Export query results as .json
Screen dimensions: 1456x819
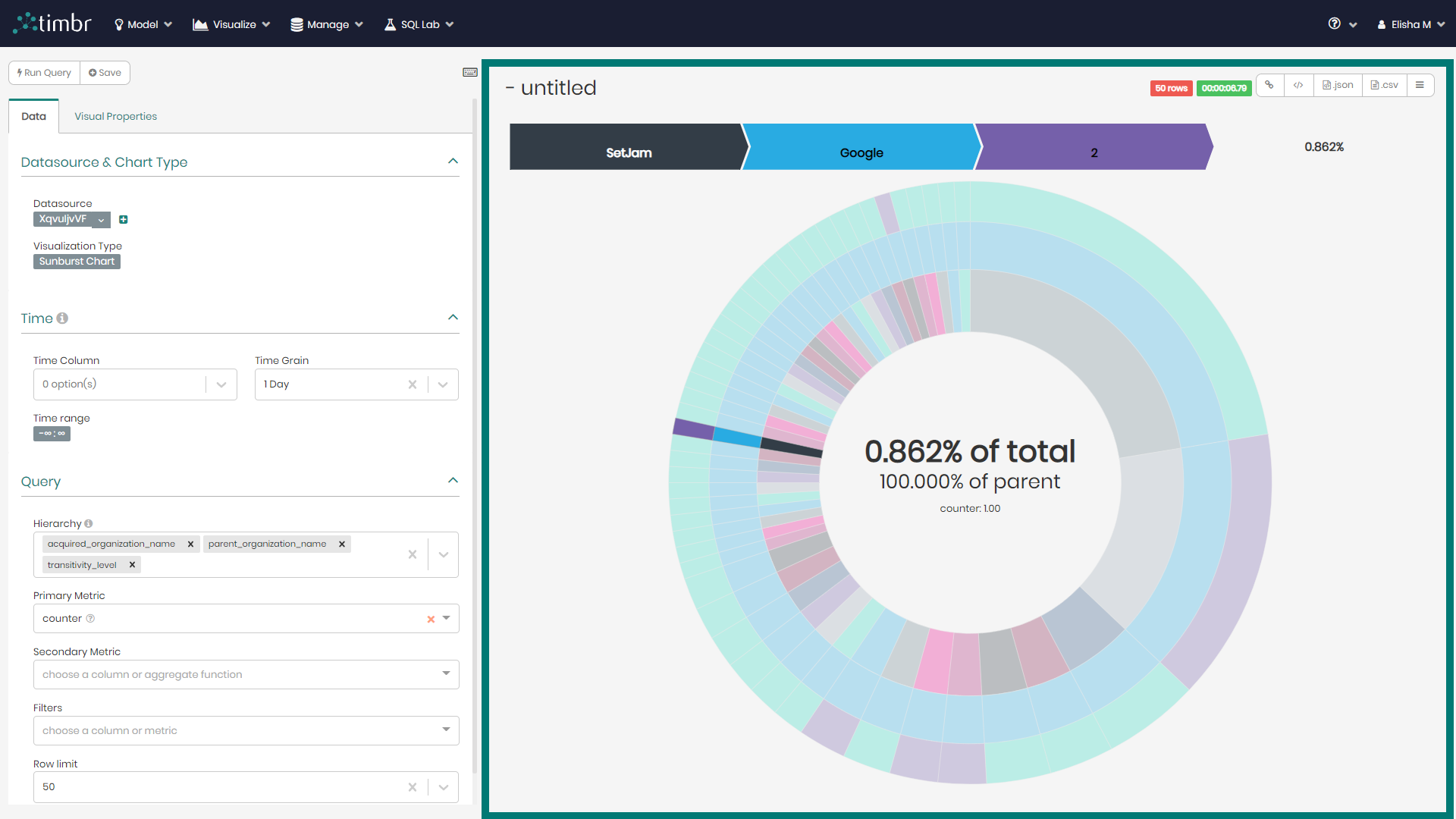click(1338, 85)
